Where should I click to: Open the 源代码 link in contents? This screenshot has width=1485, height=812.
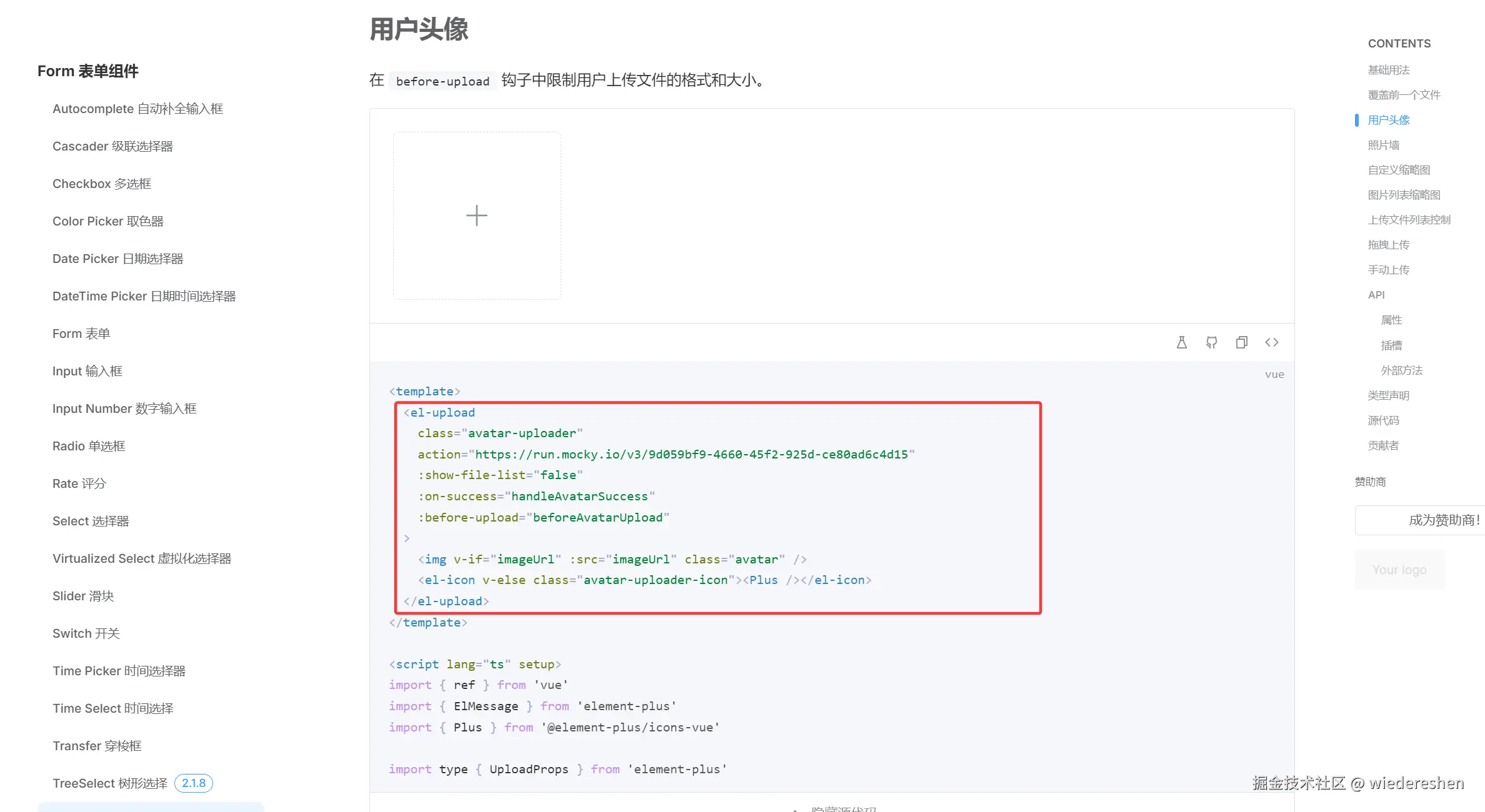pyautogui.click(x=1382, y=420)
